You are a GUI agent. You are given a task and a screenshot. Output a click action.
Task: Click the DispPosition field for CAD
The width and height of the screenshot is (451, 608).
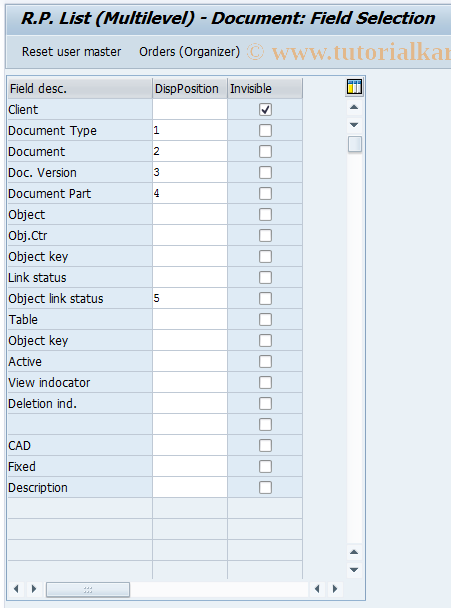(x=190, y=446)
